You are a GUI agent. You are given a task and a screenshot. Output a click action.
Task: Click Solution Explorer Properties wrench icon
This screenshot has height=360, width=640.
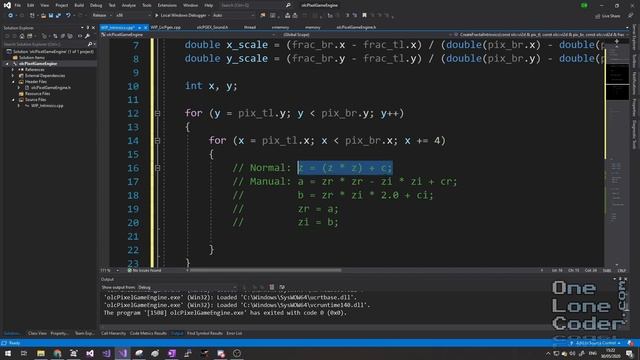tap(87, 36)
